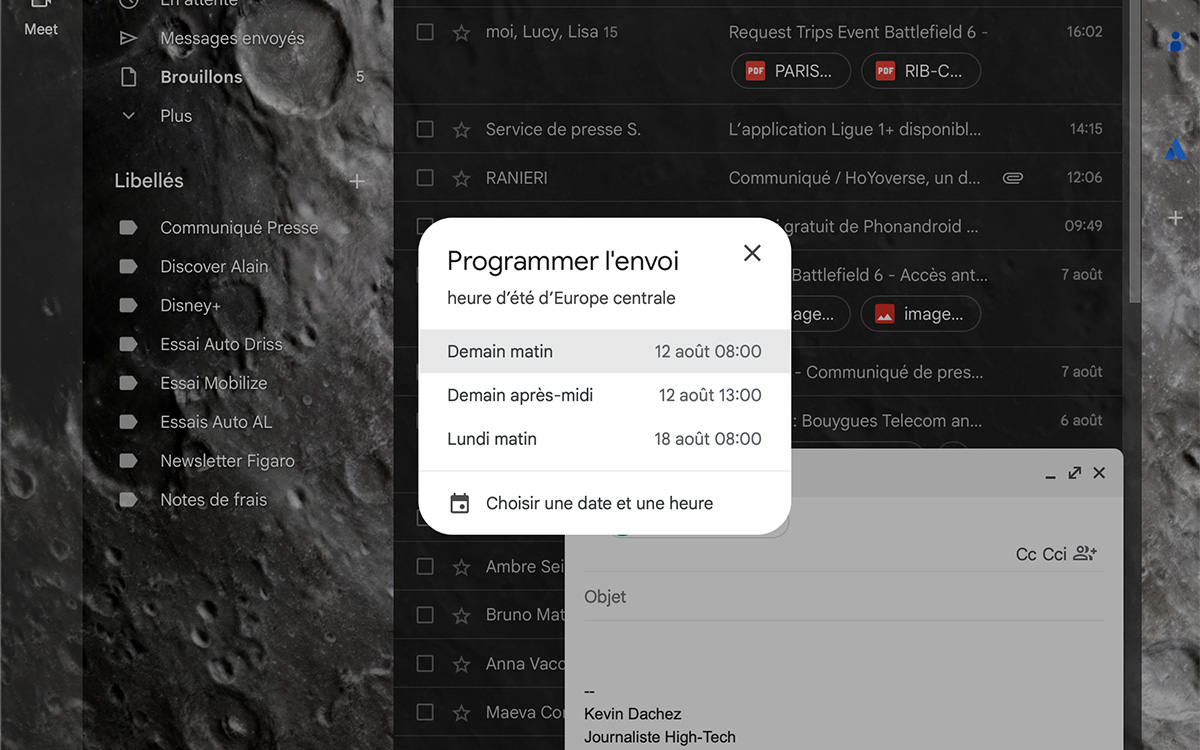Add Cci recipients in compose window

click(x=1055, y=554)
